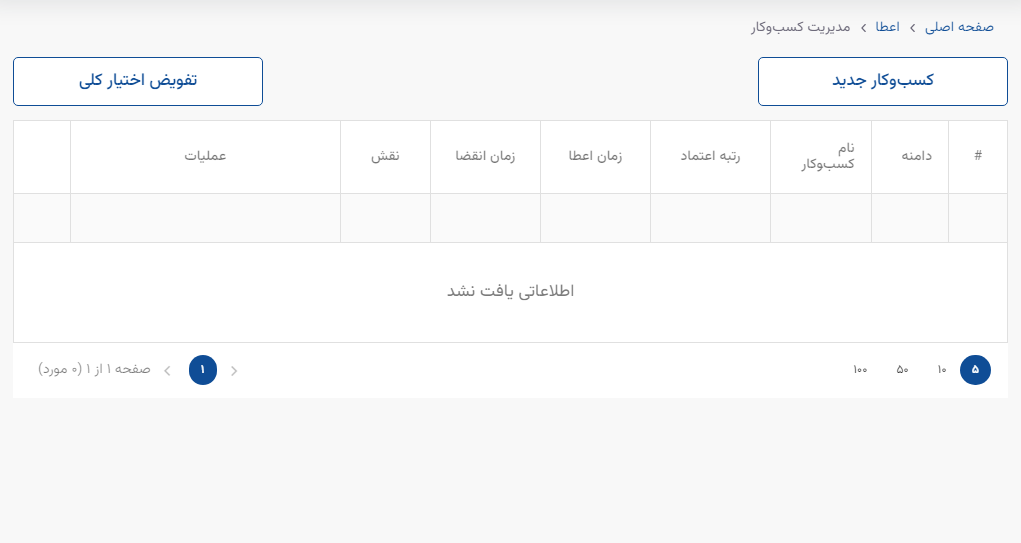The width and height of the screenshot is (1021, 543).
Task: Go to صفحه اصلی breadcrumb link
Action: [959, 27]
